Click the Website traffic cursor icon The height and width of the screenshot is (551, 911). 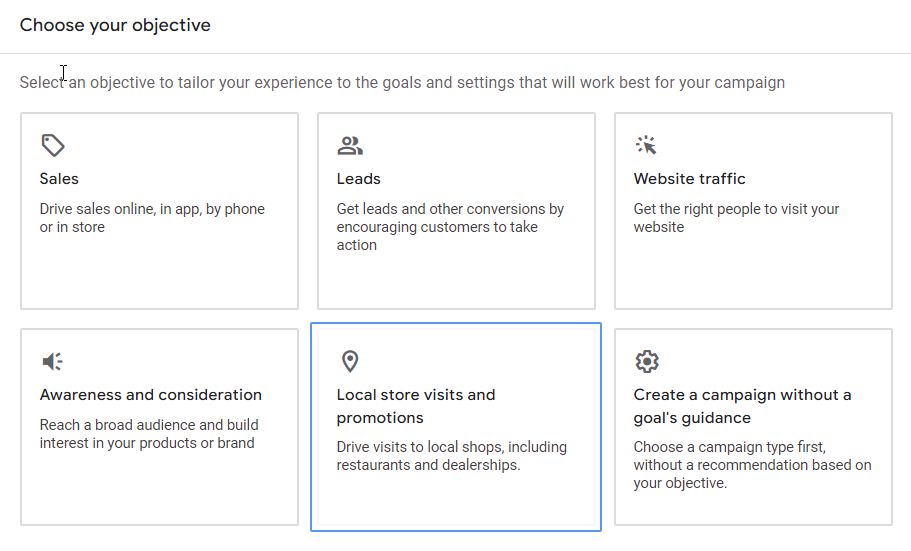coord(647,146)
